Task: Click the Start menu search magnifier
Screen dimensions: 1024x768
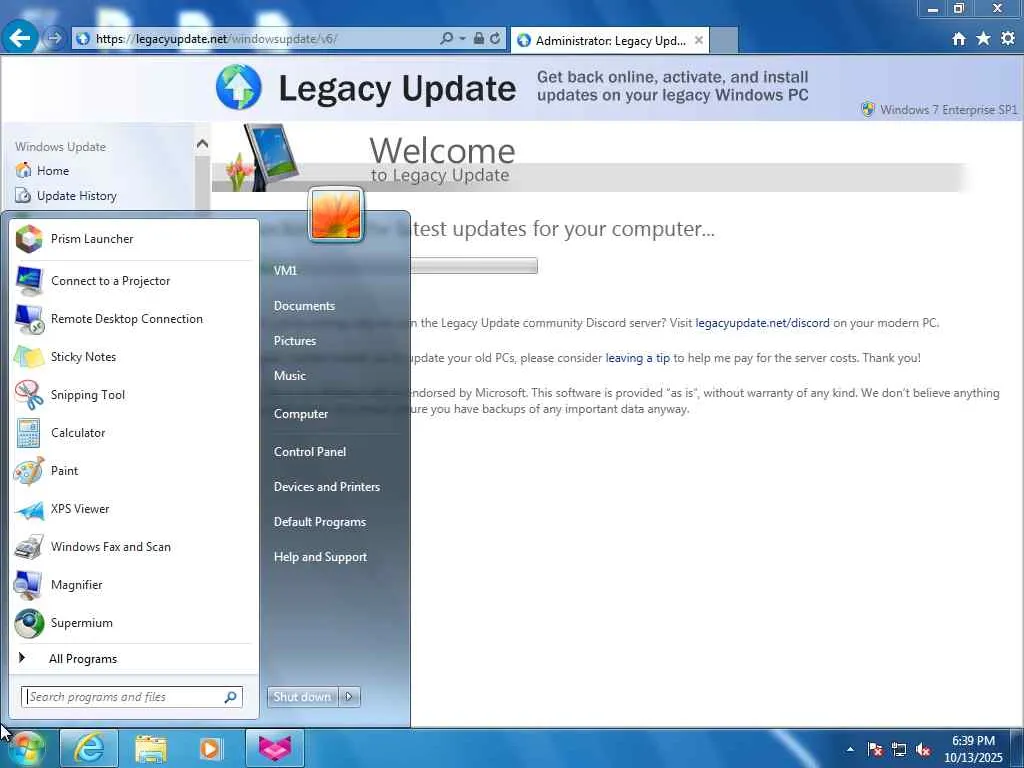Action: [231, 697]
